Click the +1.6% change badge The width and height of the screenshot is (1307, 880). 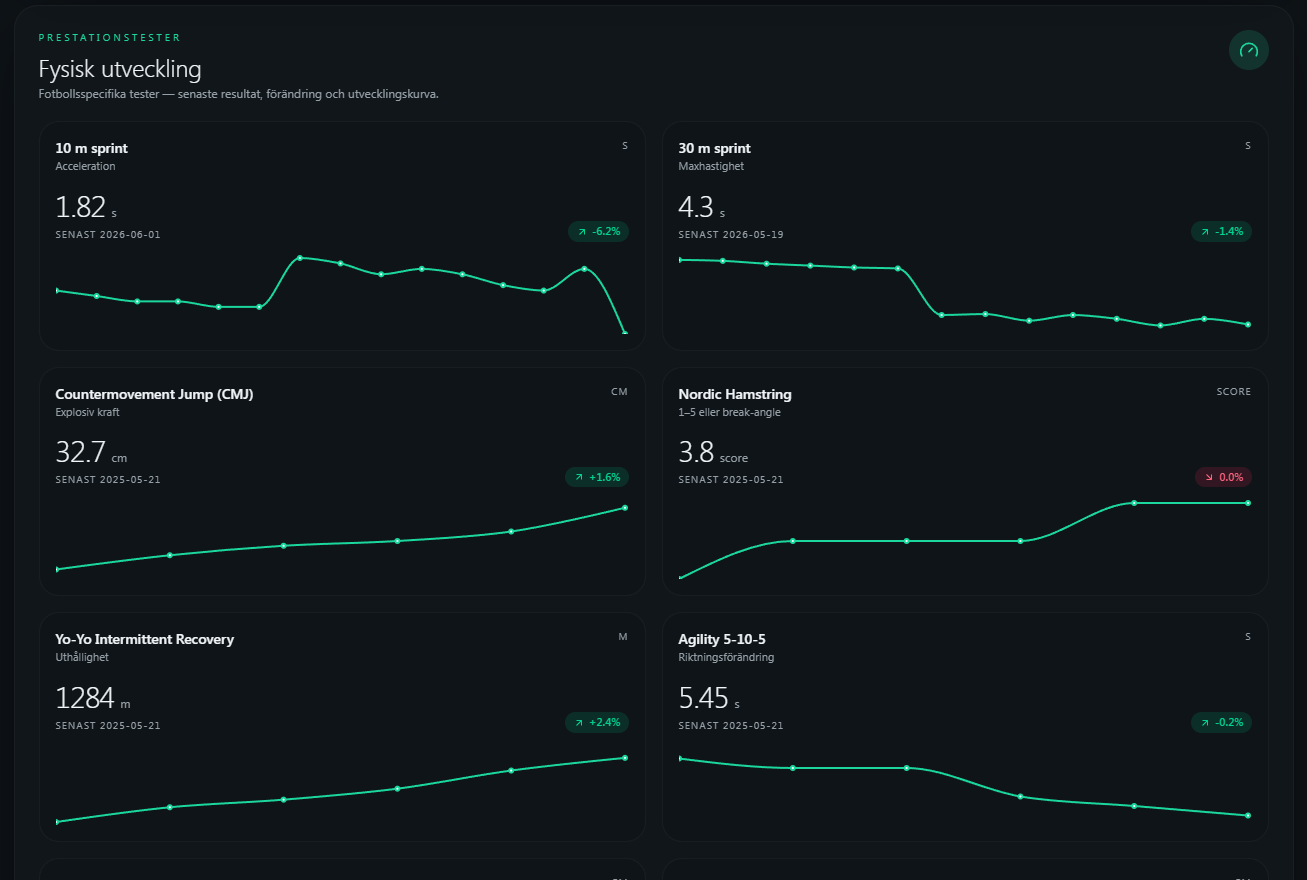(597, 478)
